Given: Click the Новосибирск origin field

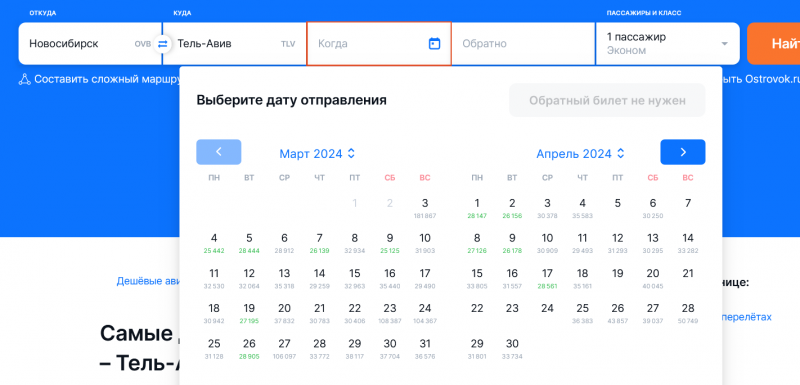Looking at the screenshot, I should [x=90, y=43].
